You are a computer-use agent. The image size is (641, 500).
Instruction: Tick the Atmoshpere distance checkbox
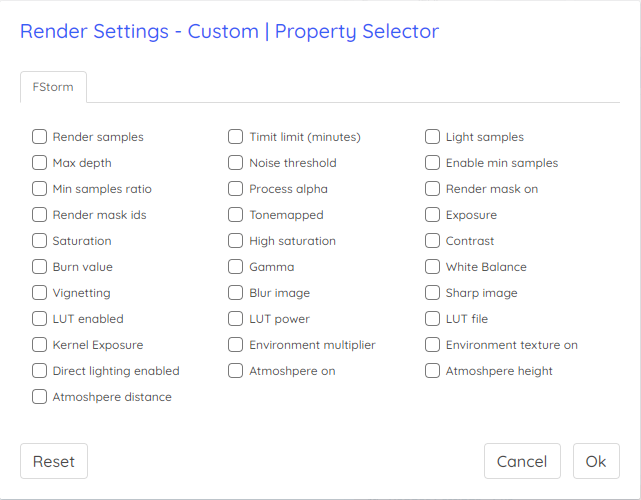click(39, 397)
